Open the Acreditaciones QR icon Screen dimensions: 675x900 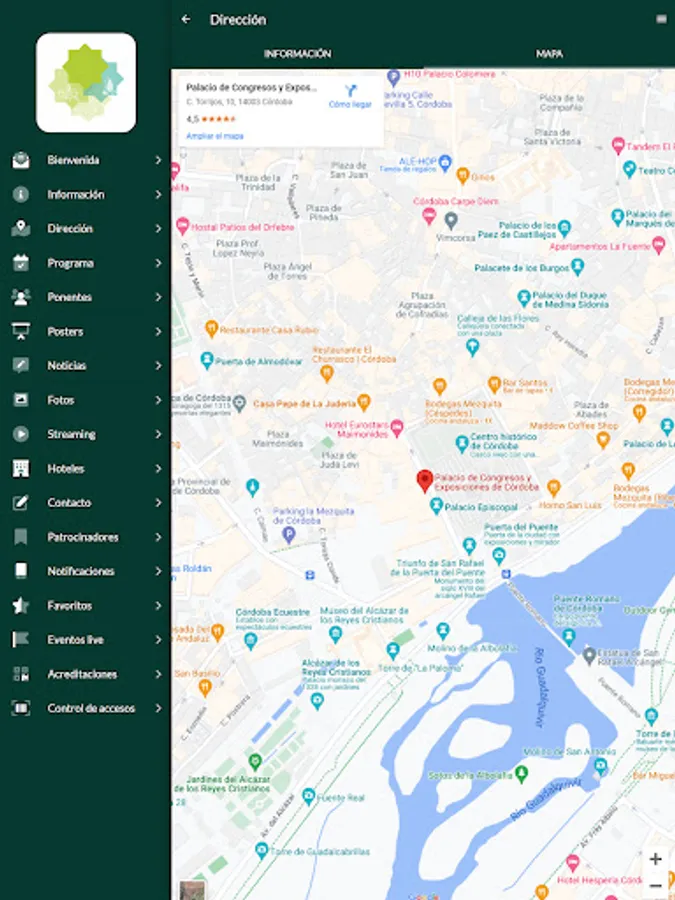click(21, 674)
